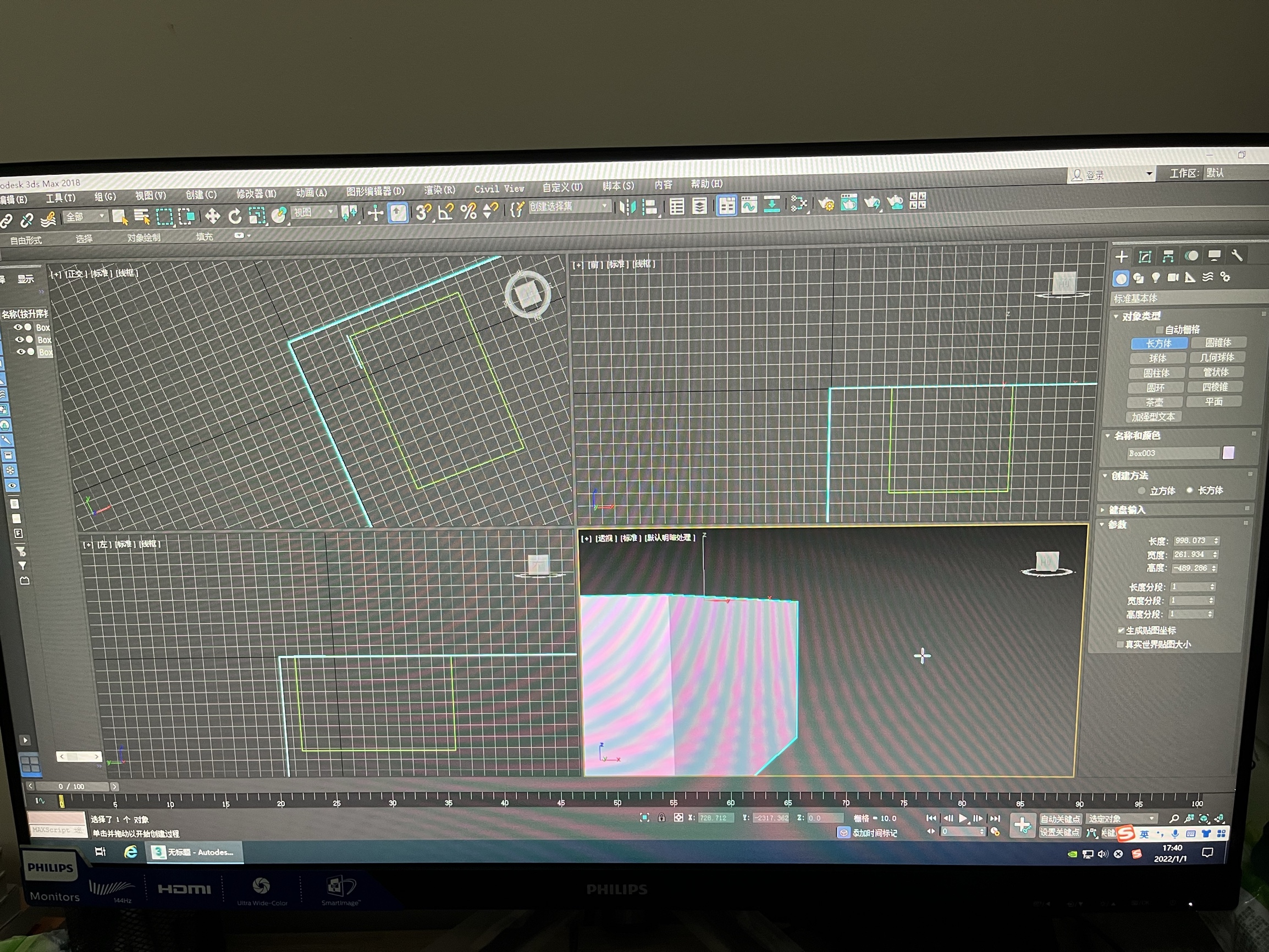Toggle the 3D Snaps icon
This screenshot has width=1269, height=952.
[x=423, y=212]
